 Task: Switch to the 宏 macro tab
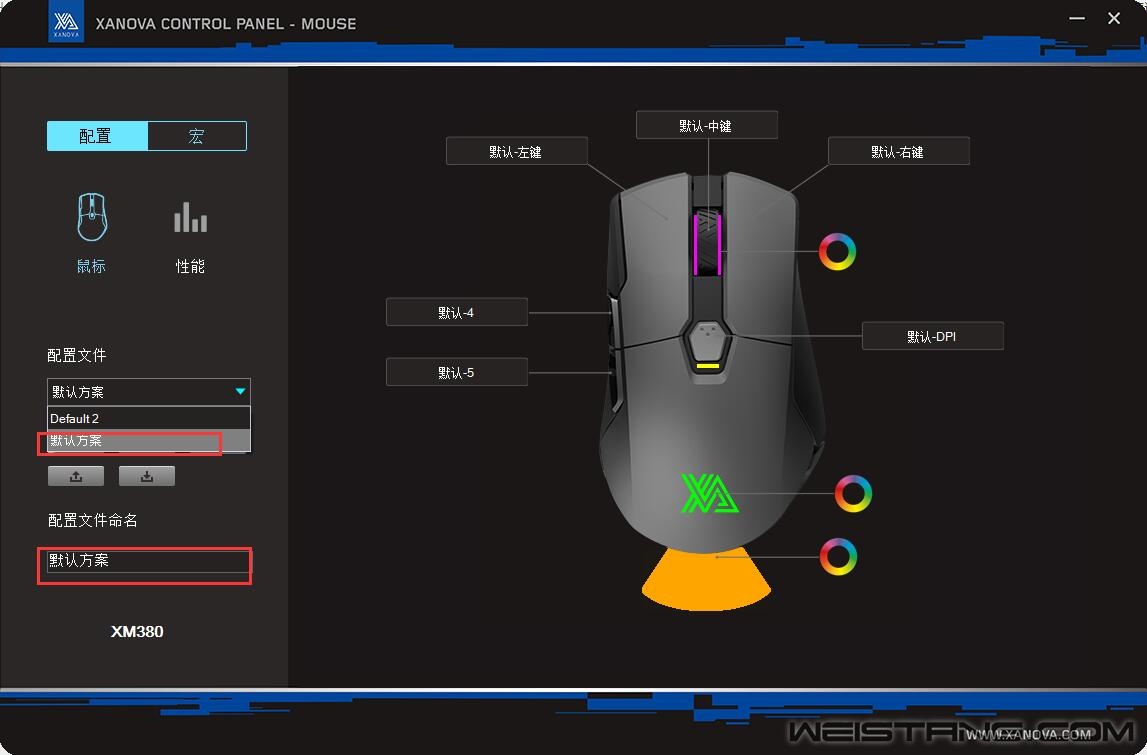196,136
